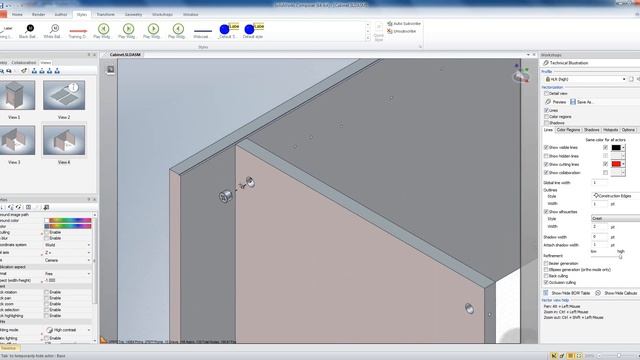Click the Auto Subscribe option
Viewport: 640px width, 360px height.
click(x=404, y=24)
